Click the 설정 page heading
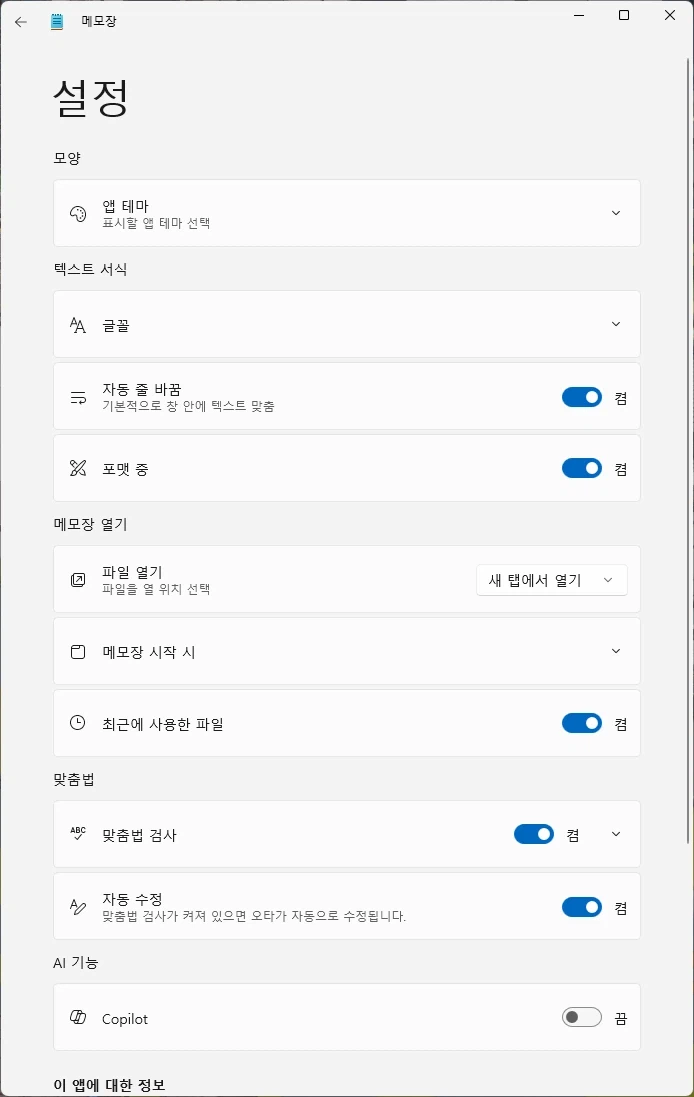The height and width of the screenshot is (1097, 694). point(88,97)
